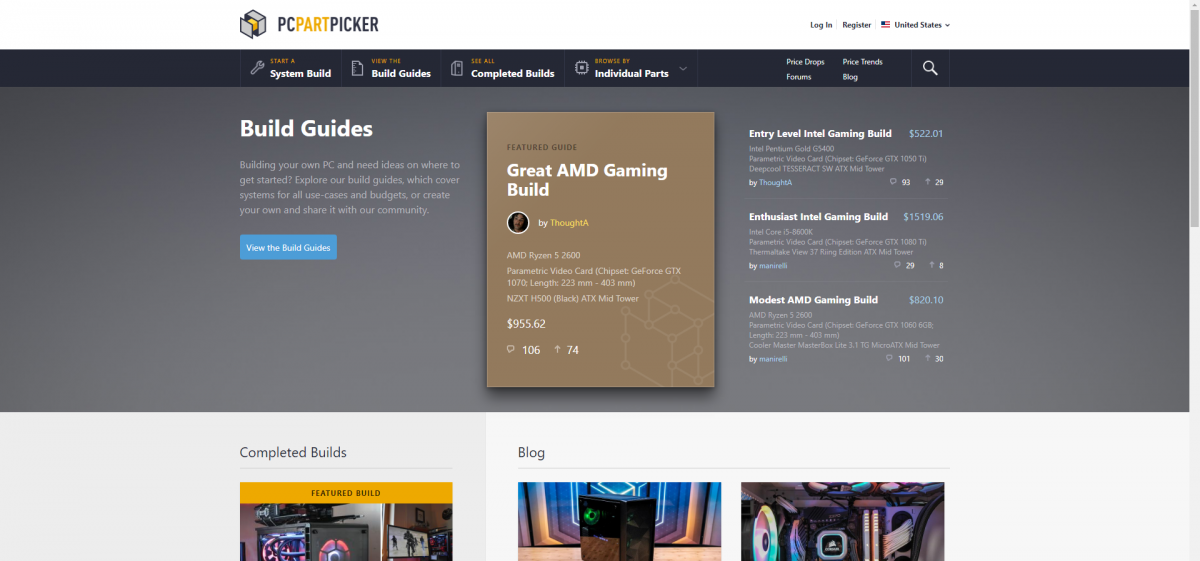Click comment icon for Entry Level Intel build
The image size is (1200, 561).
tap(893, 182)
